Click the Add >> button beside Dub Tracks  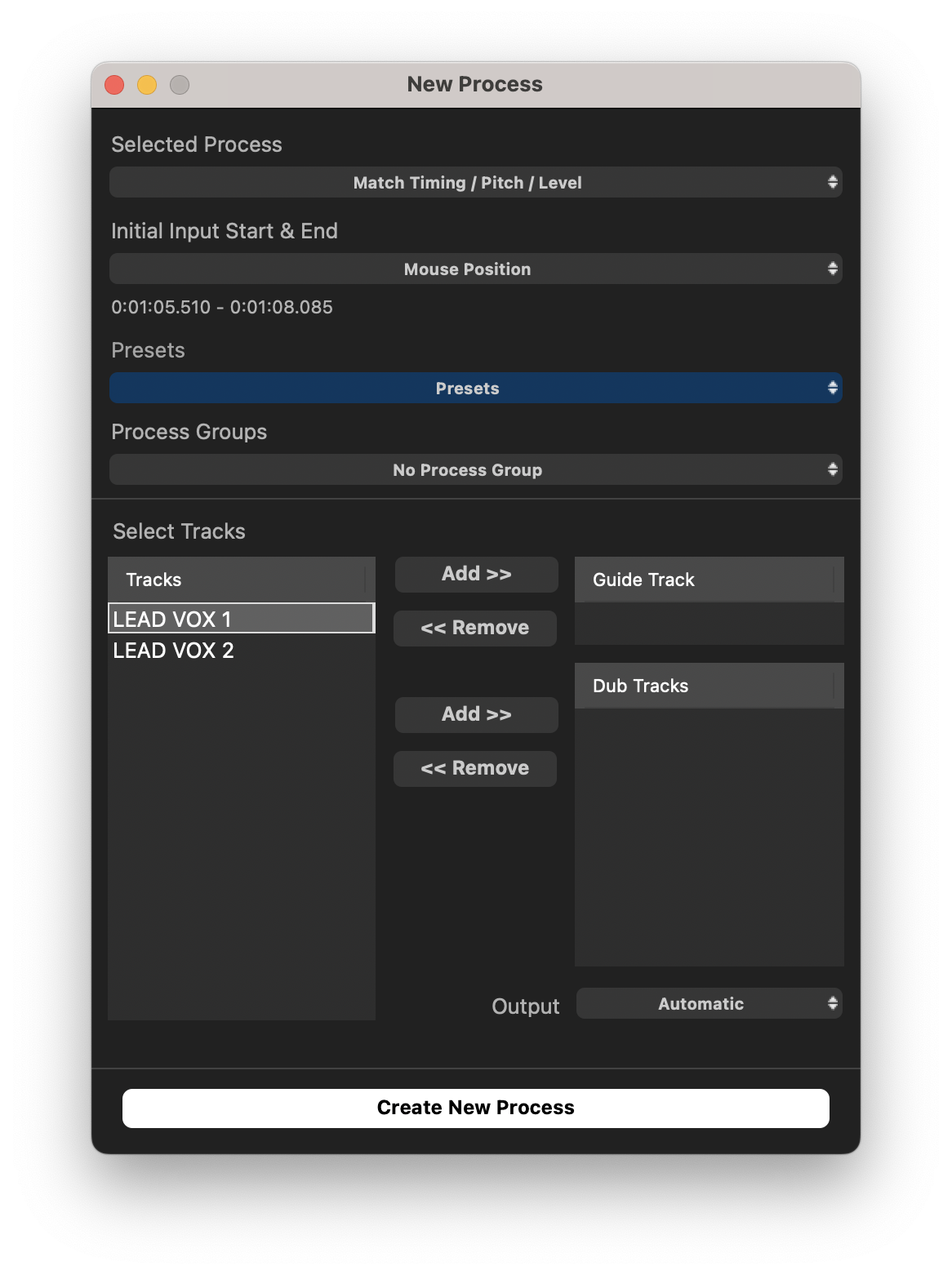coord(476,714)
